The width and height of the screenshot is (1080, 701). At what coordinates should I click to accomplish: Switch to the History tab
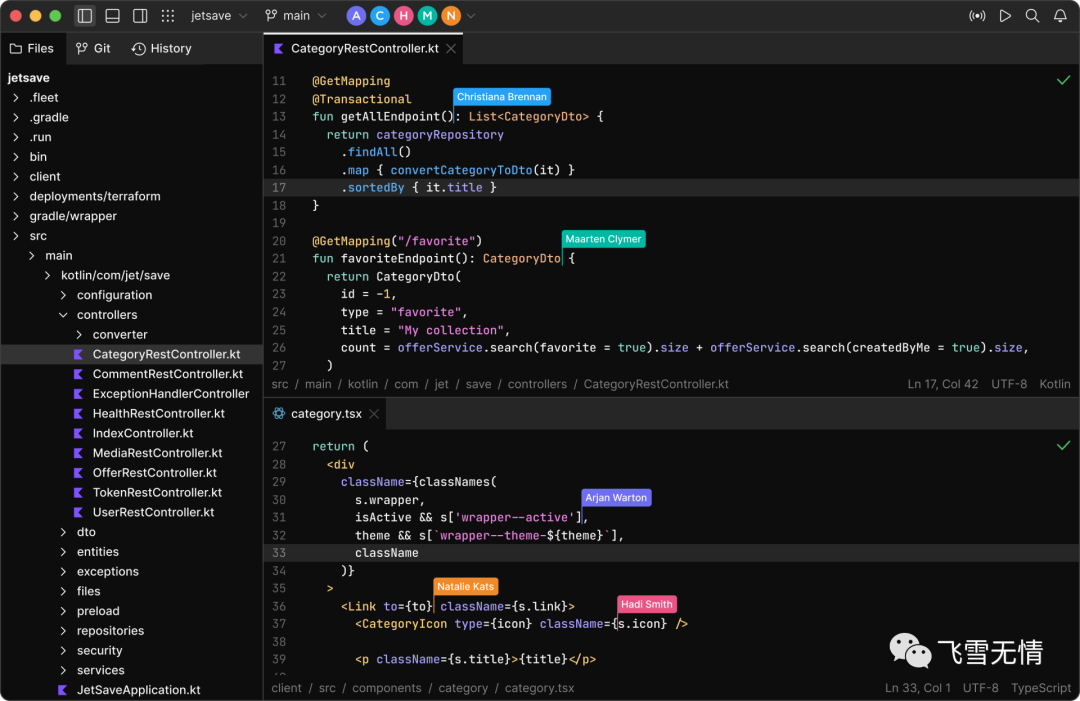coord(162,48)
